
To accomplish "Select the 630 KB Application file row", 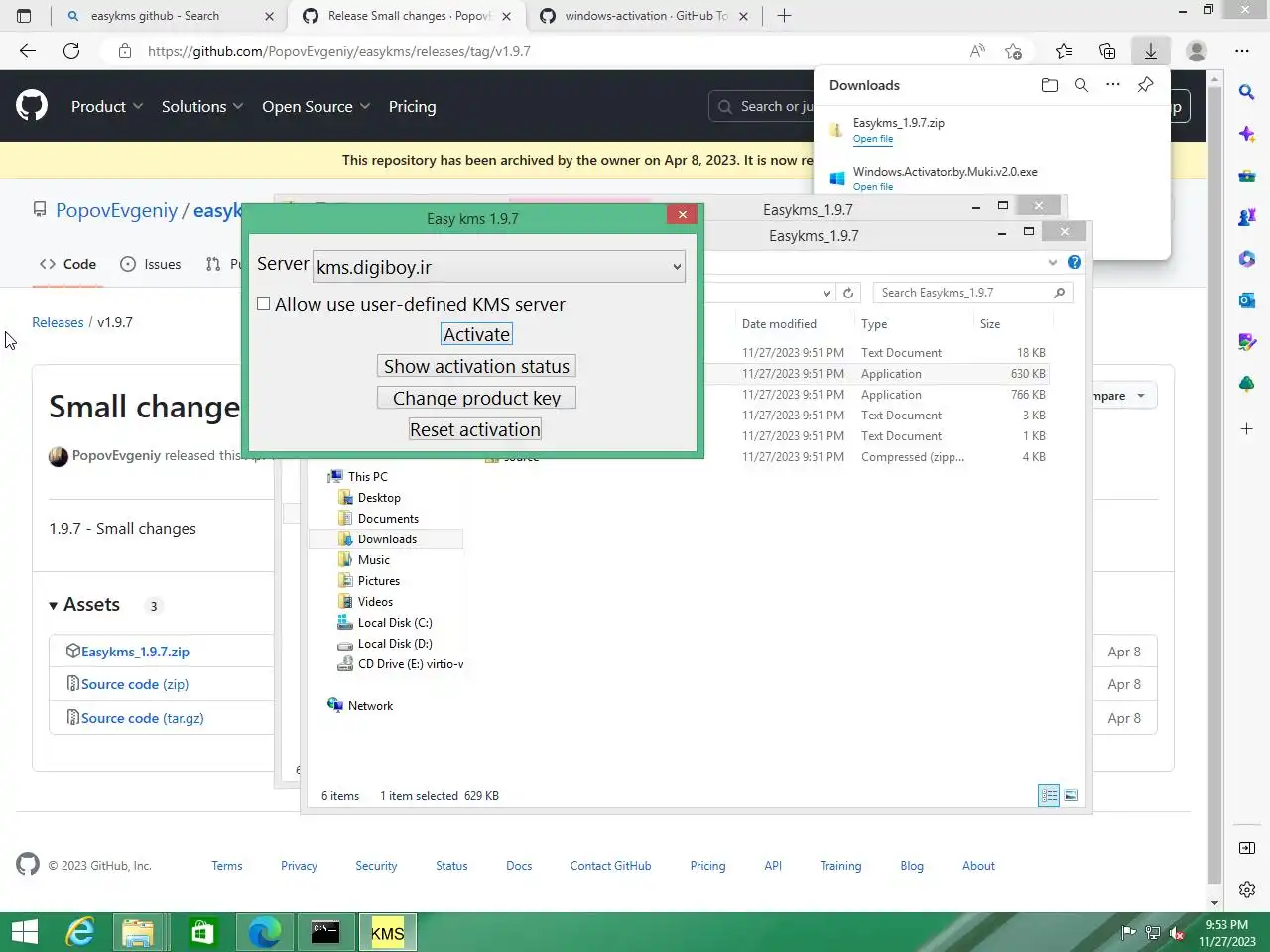I will click(x=877, y=374).
